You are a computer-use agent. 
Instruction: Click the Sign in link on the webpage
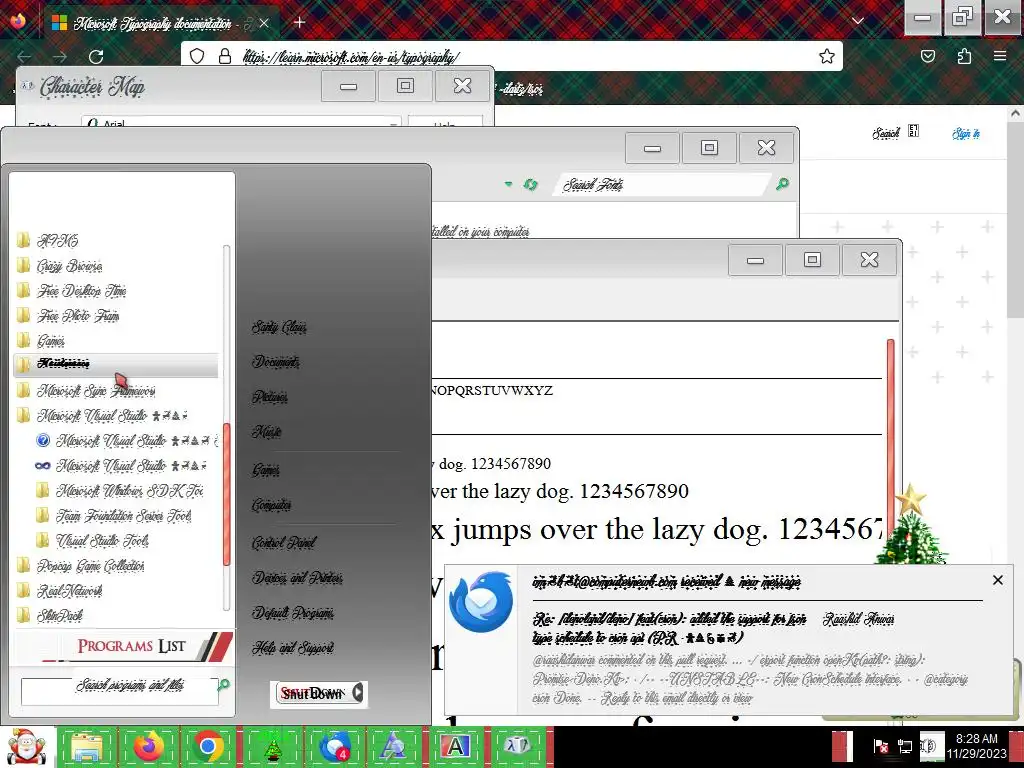(x=966, y=134)
